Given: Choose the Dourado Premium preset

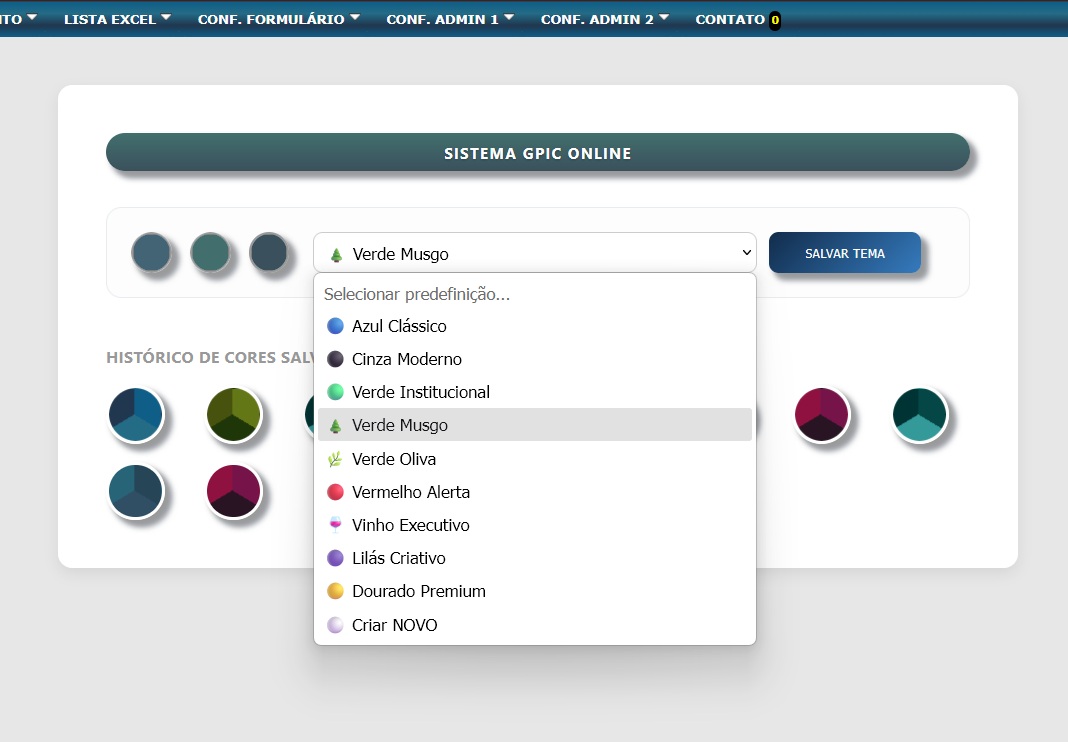Looking at the screenshot, I should tap(418, 591).
